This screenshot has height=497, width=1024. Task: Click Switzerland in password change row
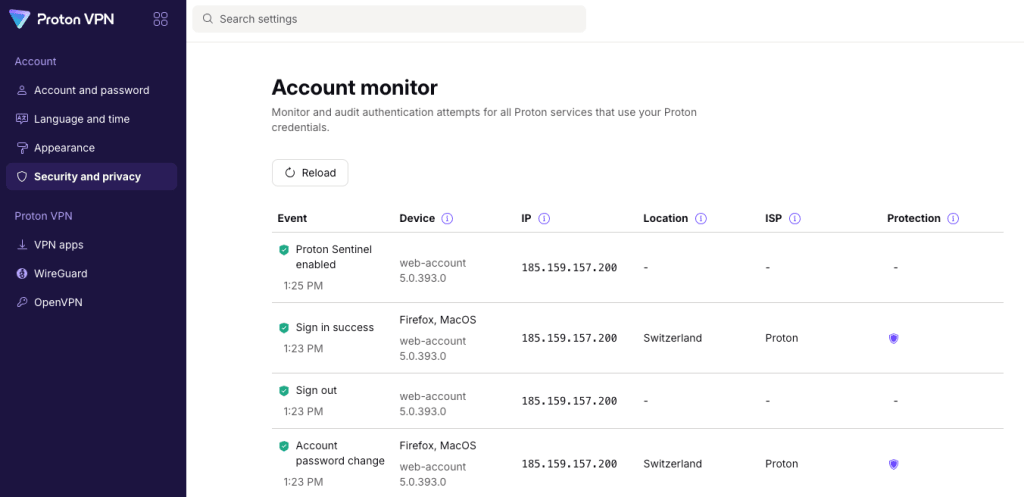673,464
